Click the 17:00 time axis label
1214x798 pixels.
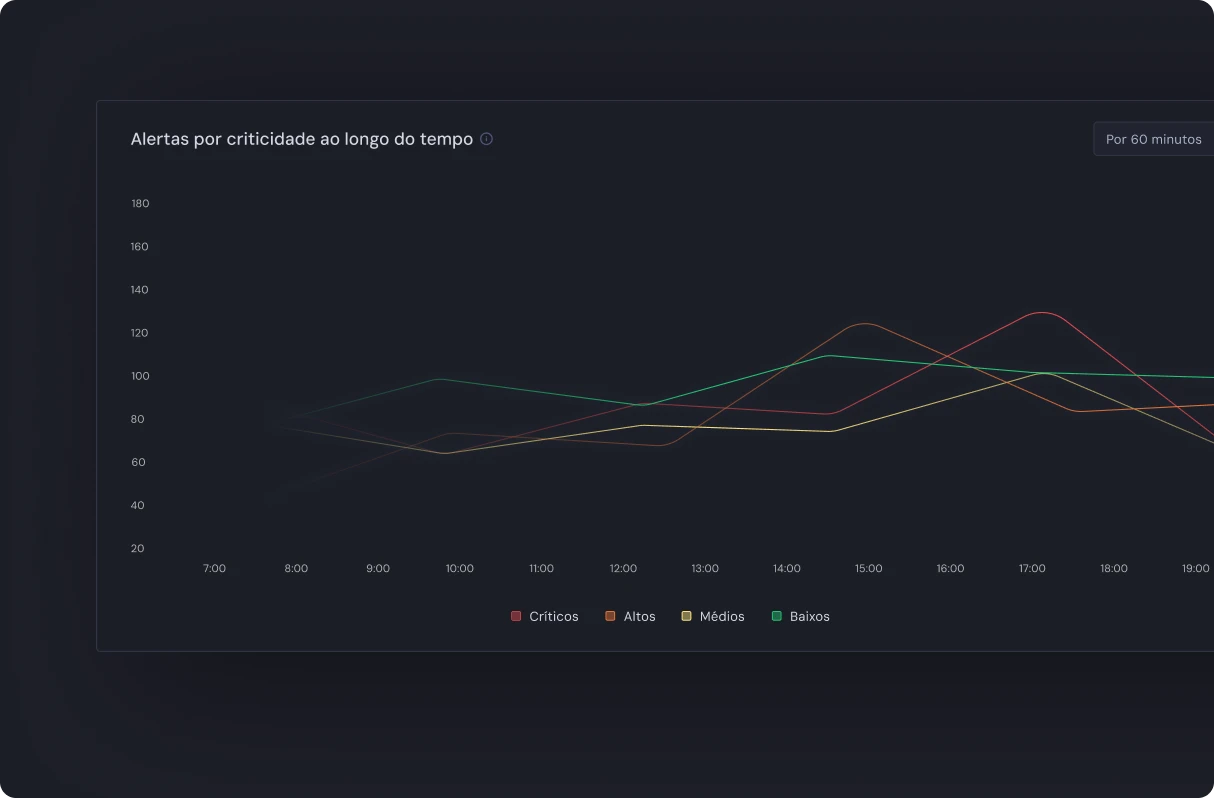(1032, 568)
